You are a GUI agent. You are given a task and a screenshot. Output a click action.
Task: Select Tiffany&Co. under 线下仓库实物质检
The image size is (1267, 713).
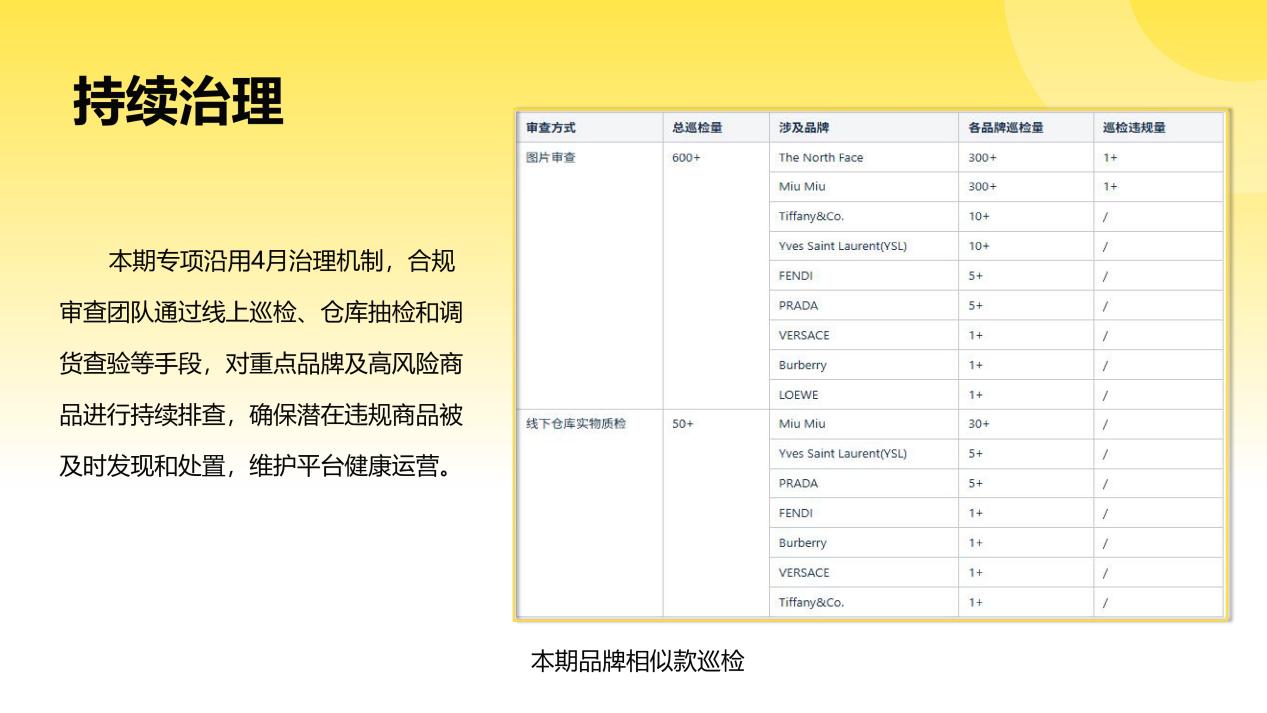pyautogui.click(x=811, y=602)
